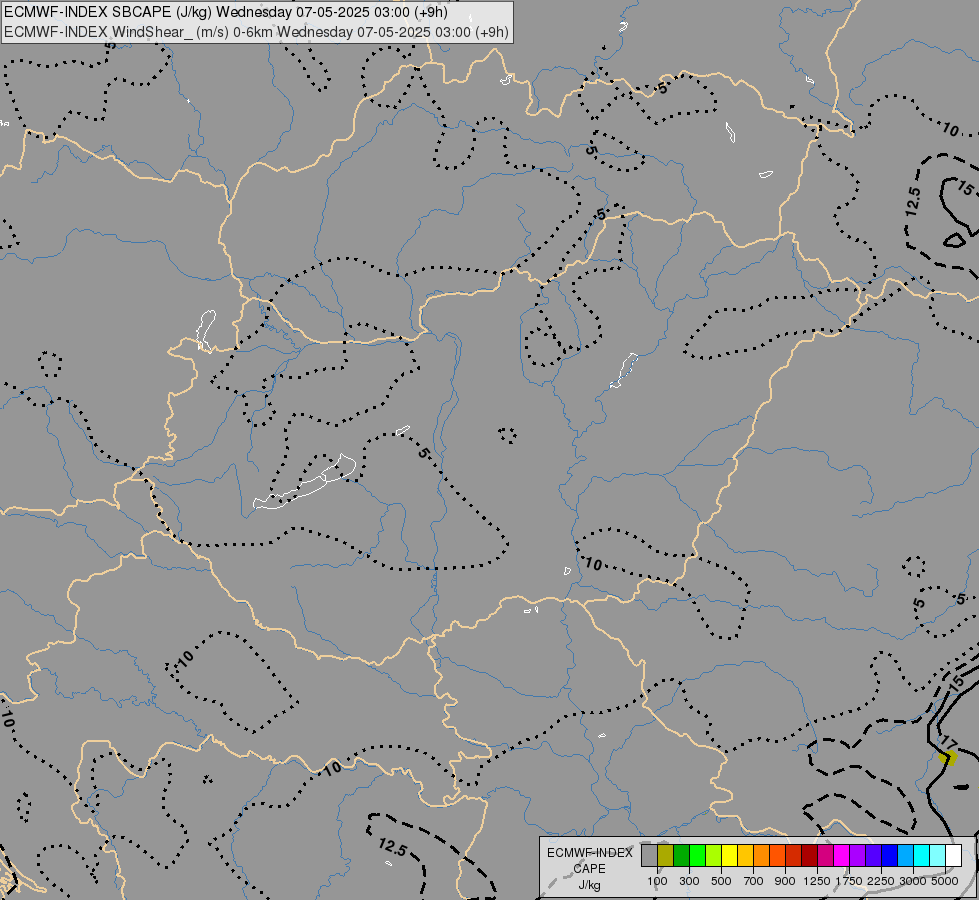
Task: Click the 300 value in legend scale
Action: pyautogui.click(x=689, y=881)
